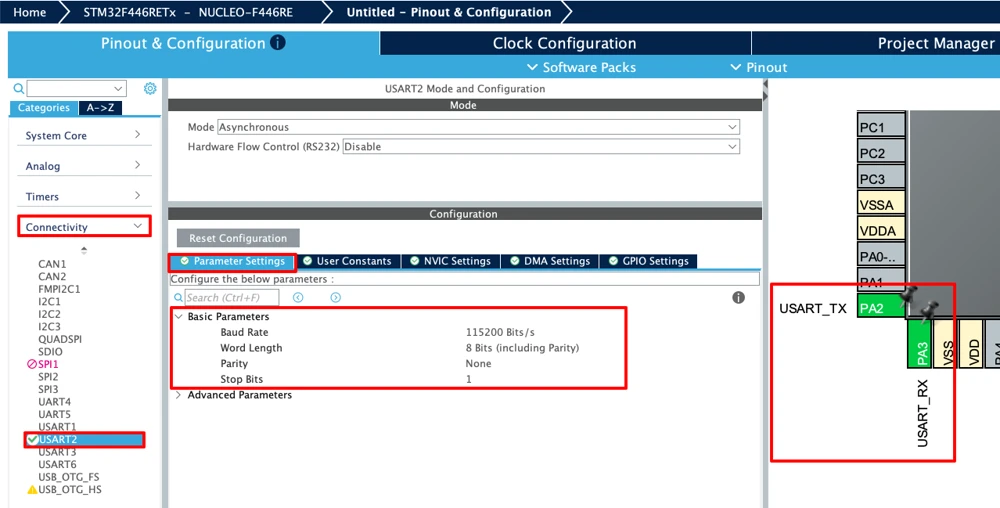The width and height of the screenshot is (1000, 508).
Task: Select the A->Z view tab
Action: 100,108
